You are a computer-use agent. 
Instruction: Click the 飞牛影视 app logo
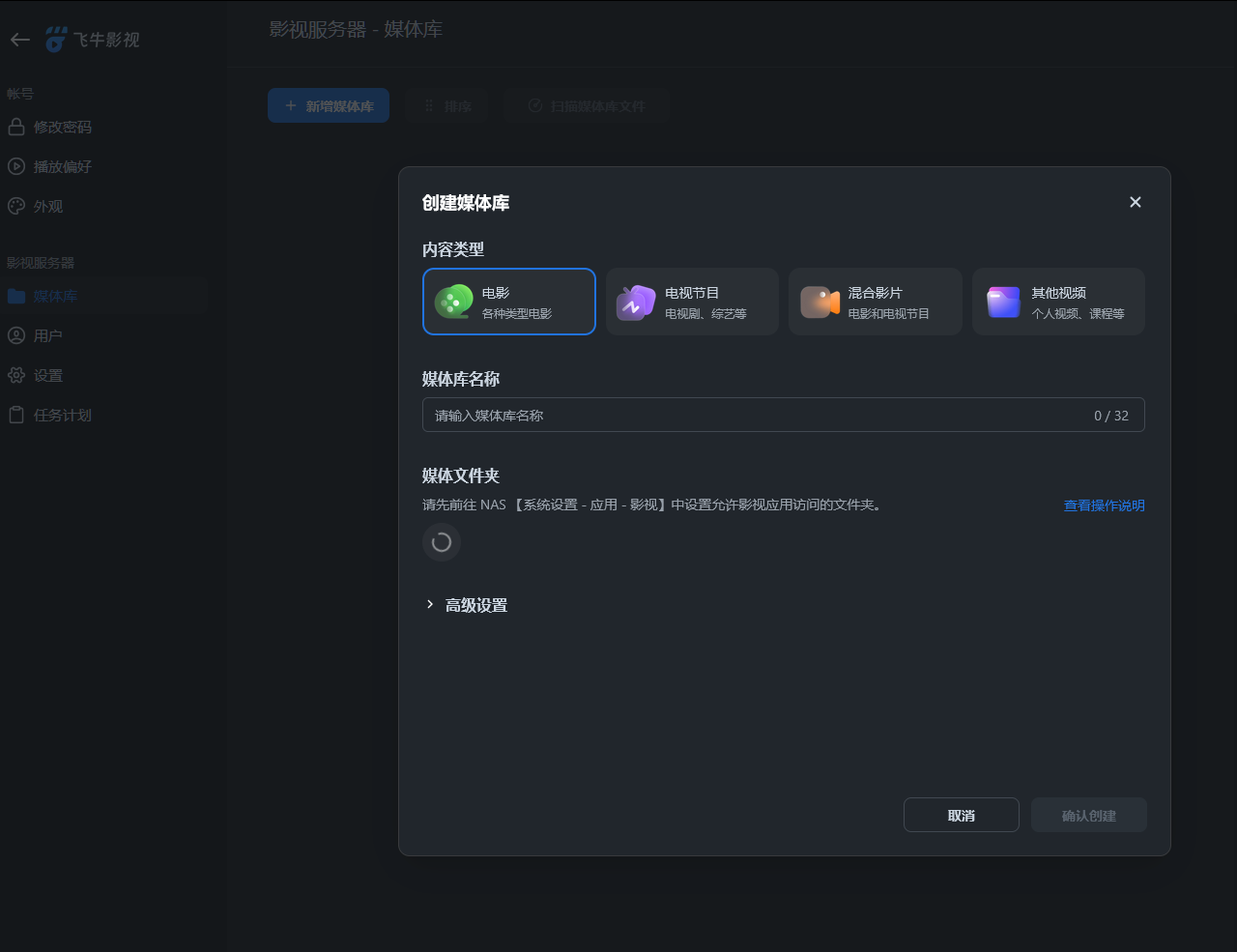click(x=92, y=39)
